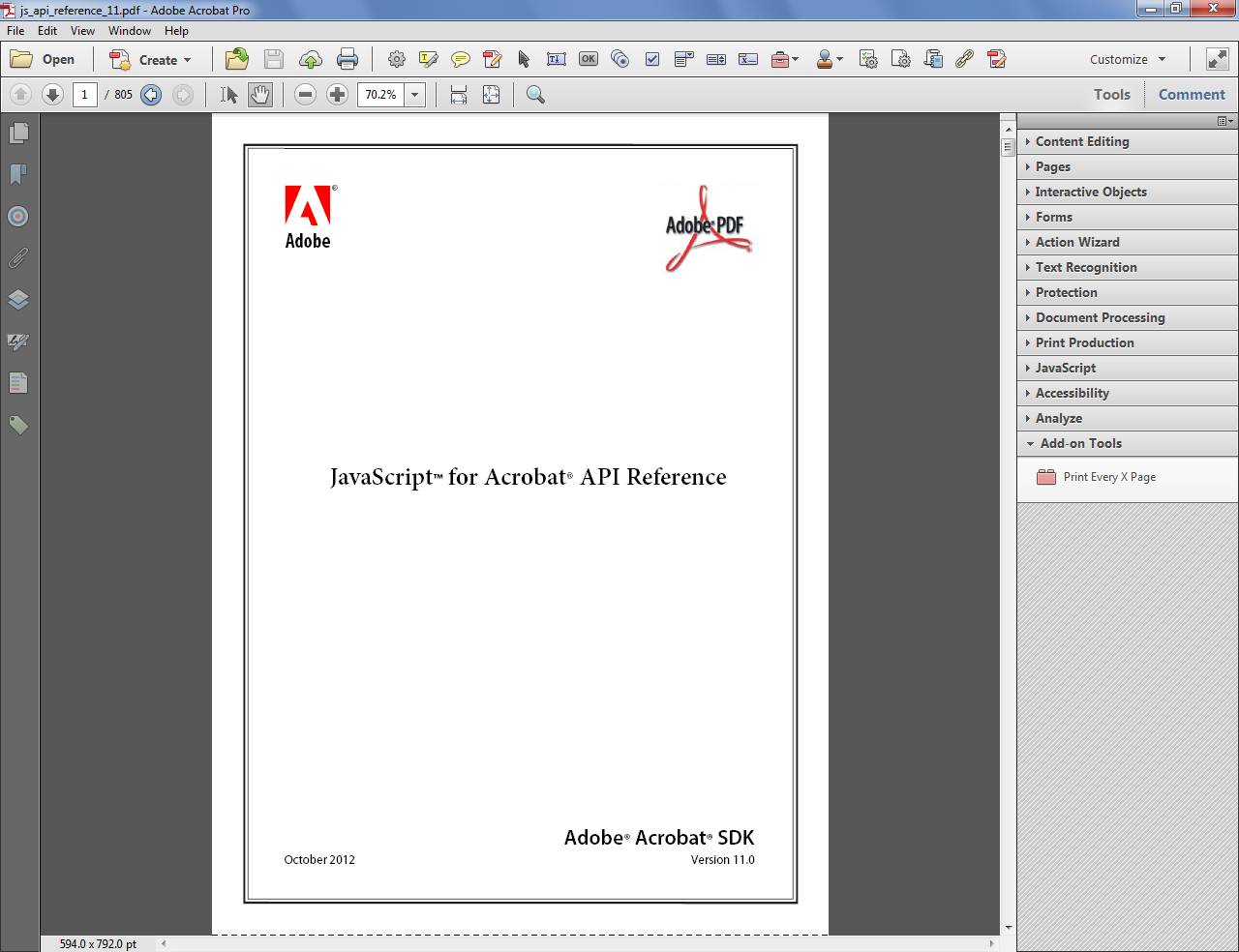Select the Sticky Note comment tool
The height and width of the screenshot is (952, 1239).
pos(461,59)
